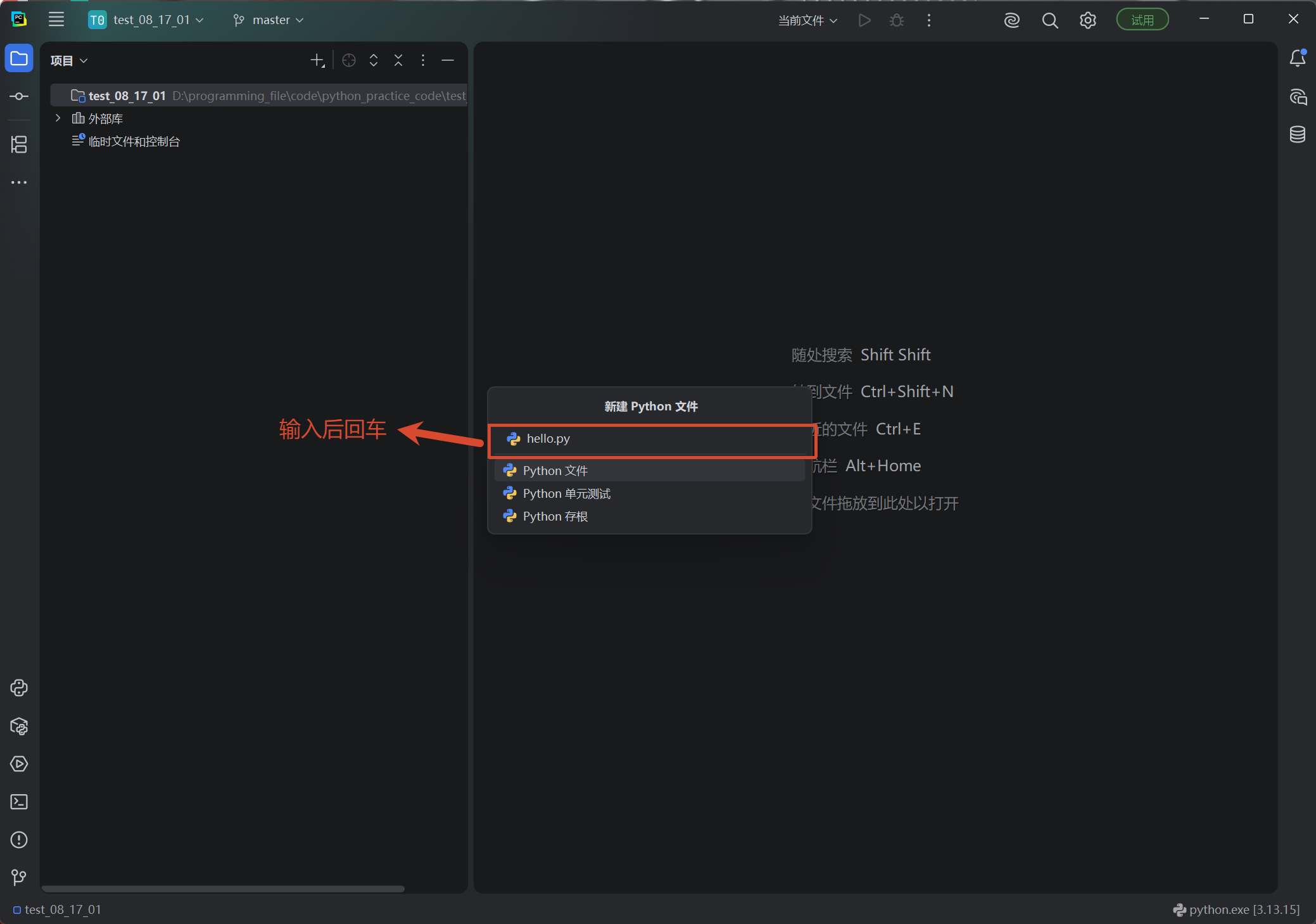Expand the 外部库 node
This screenshot has height=924, width=1316.
click(x=58, y=118)
